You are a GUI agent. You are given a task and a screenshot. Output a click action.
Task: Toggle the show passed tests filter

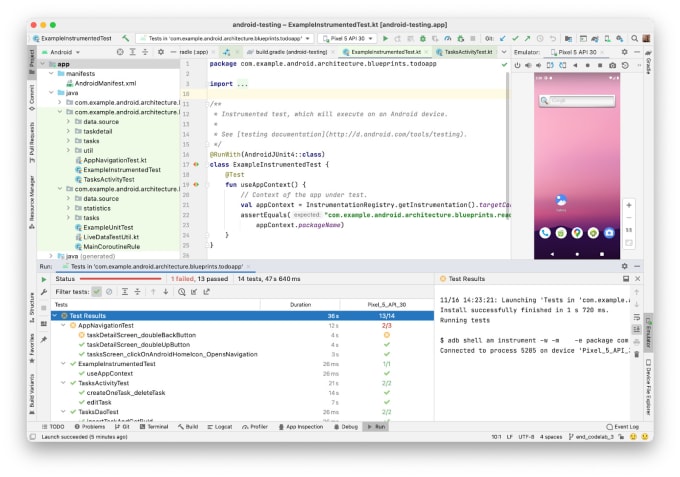(97, 292)
